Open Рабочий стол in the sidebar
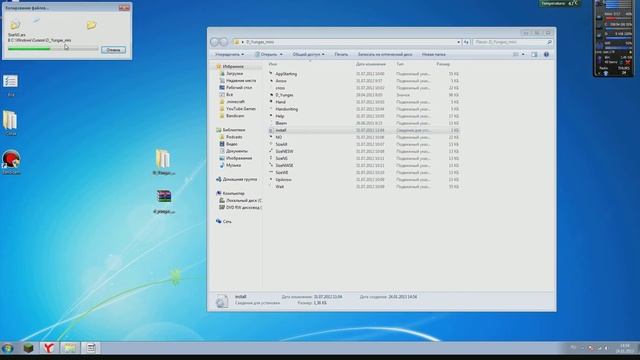This screenshot has width=640, height=360. [239, 87]
